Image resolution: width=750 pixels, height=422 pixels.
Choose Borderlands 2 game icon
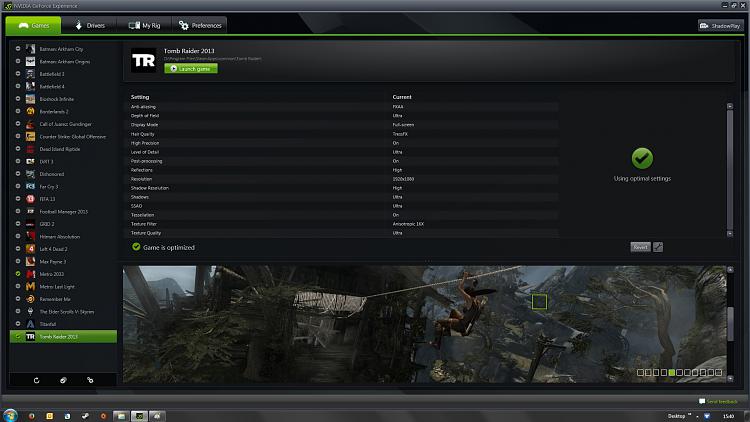coord(30,111)
